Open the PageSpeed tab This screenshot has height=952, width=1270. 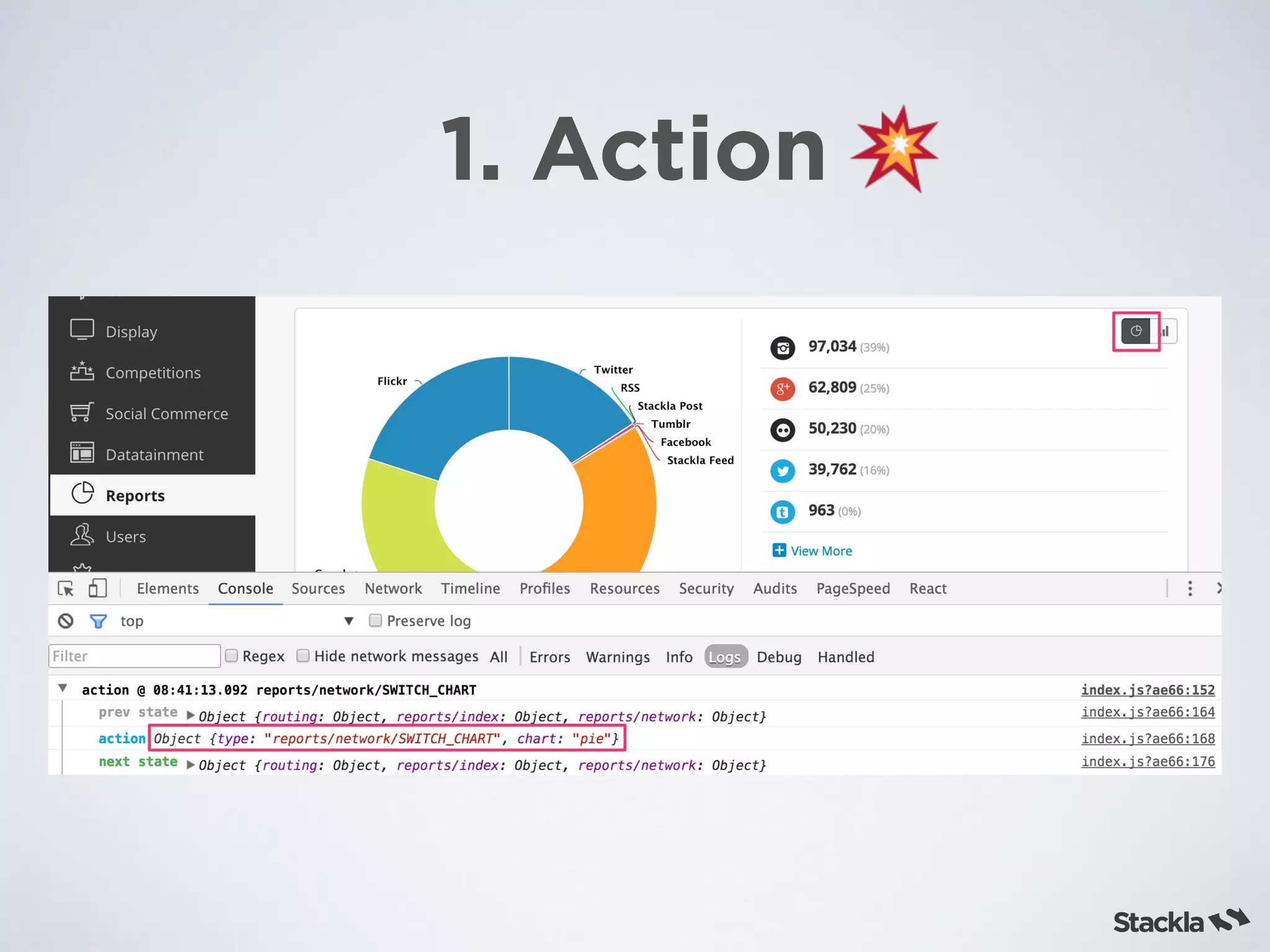(x=853, y=589)
